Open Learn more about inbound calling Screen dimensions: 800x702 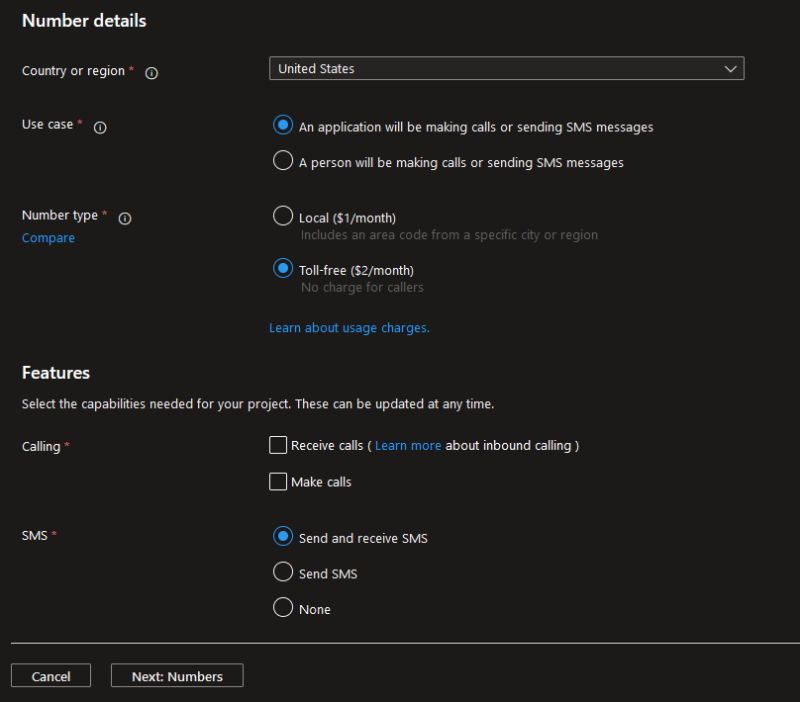point(408,445)
